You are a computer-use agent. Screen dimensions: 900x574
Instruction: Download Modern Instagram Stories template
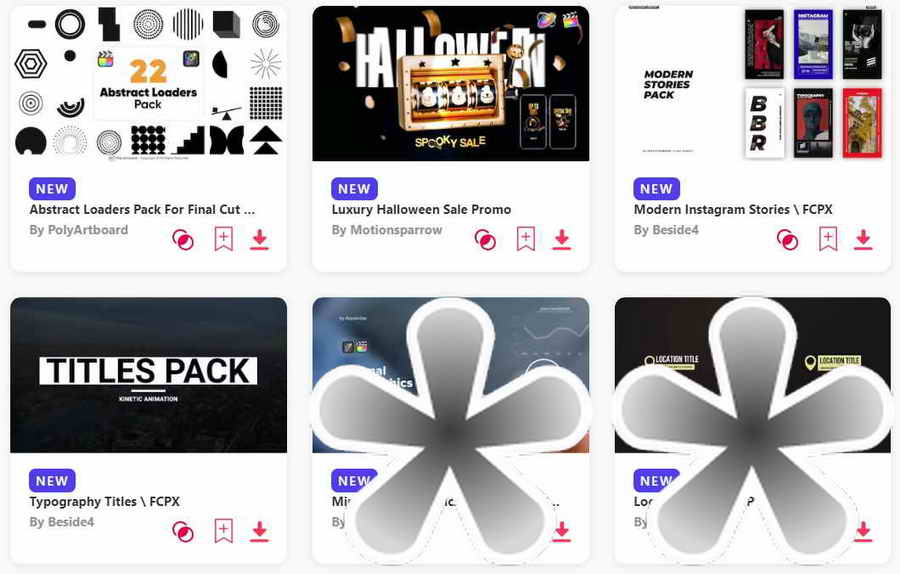pos(863,239)
